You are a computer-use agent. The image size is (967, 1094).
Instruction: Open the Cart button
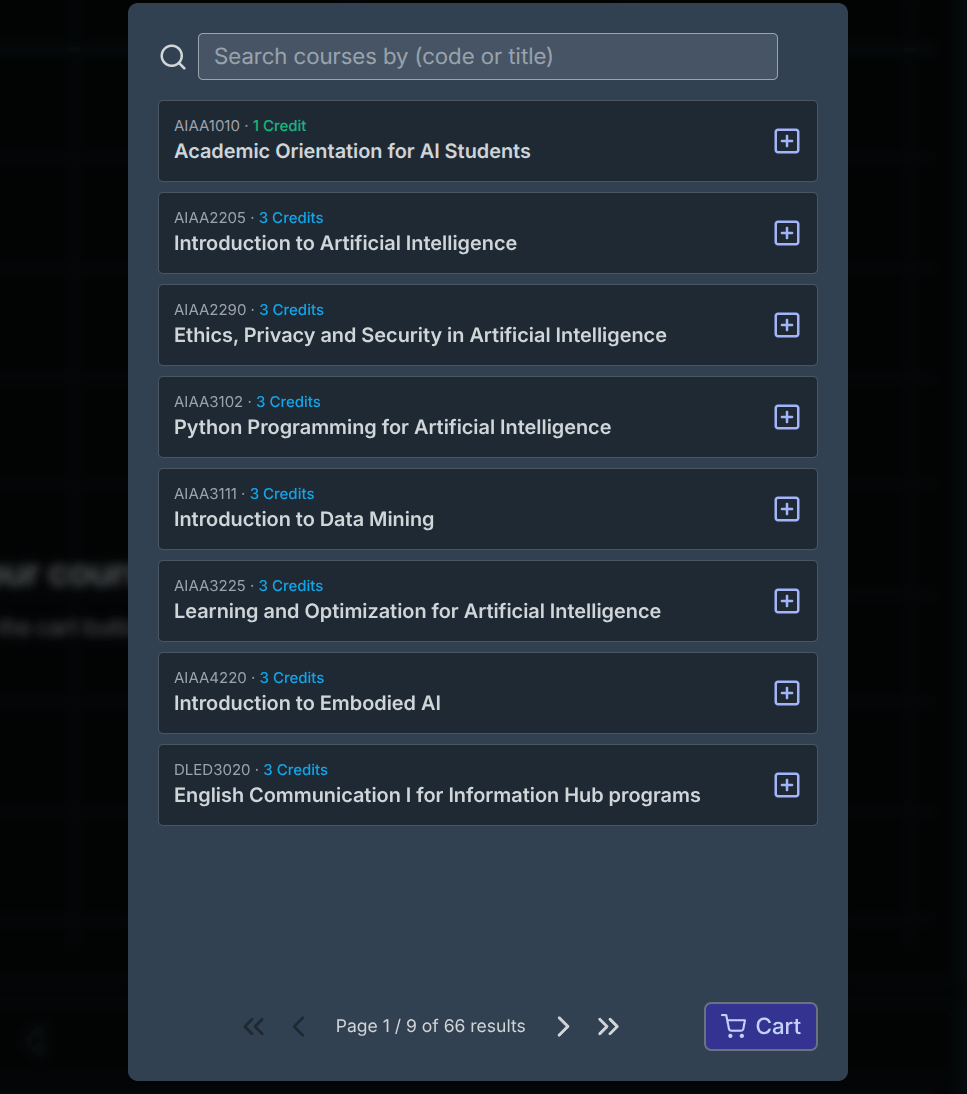(x=760, y=1026)
